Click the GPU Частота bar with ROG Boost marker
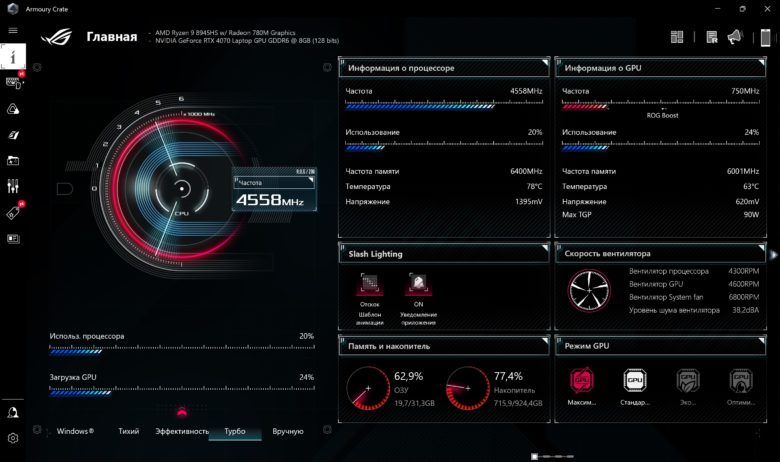The image size is (780, 462). tap(661, 105)
